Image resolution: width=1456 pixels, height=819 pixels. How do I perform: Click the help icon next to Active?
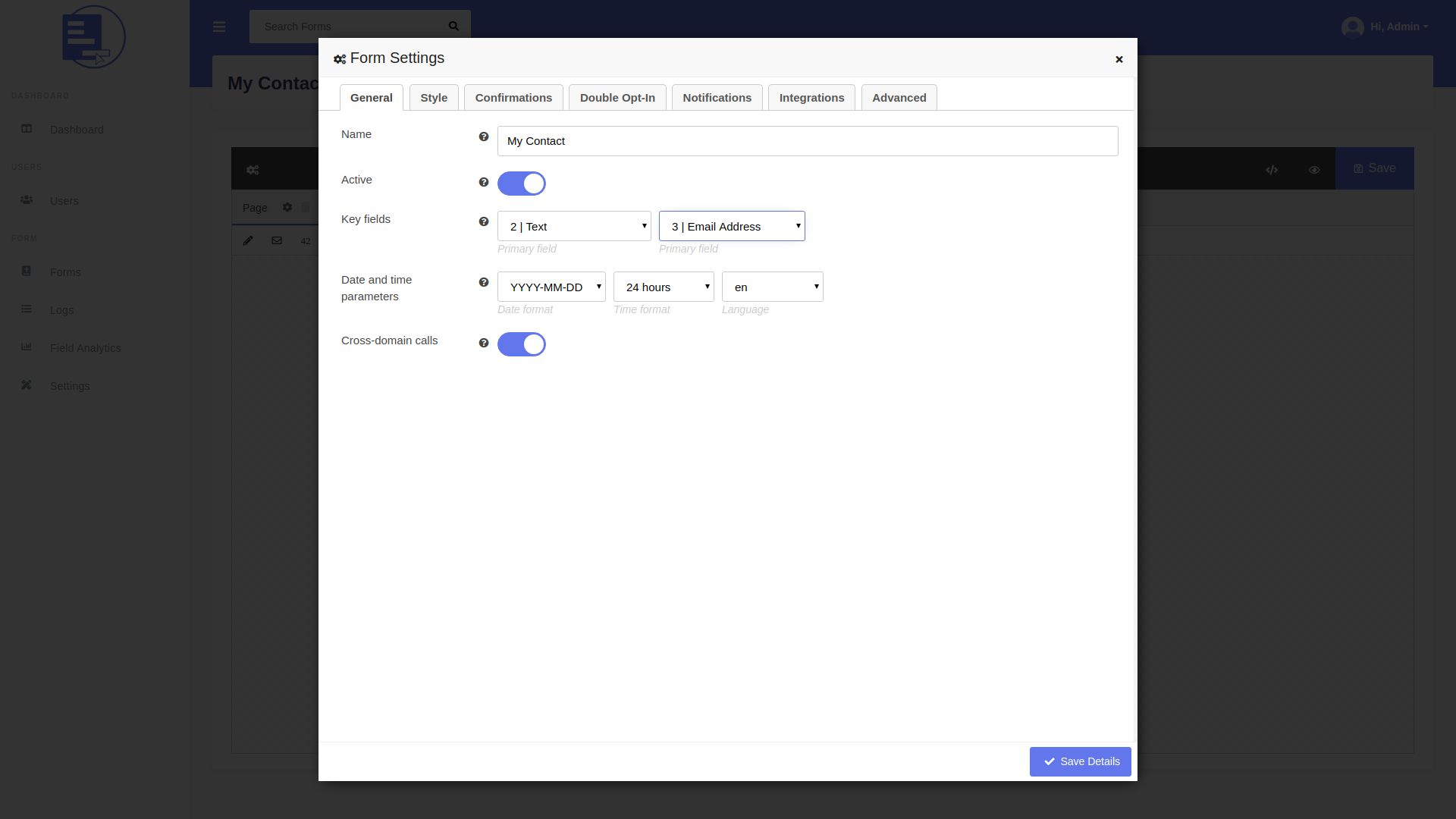[483, 182]
